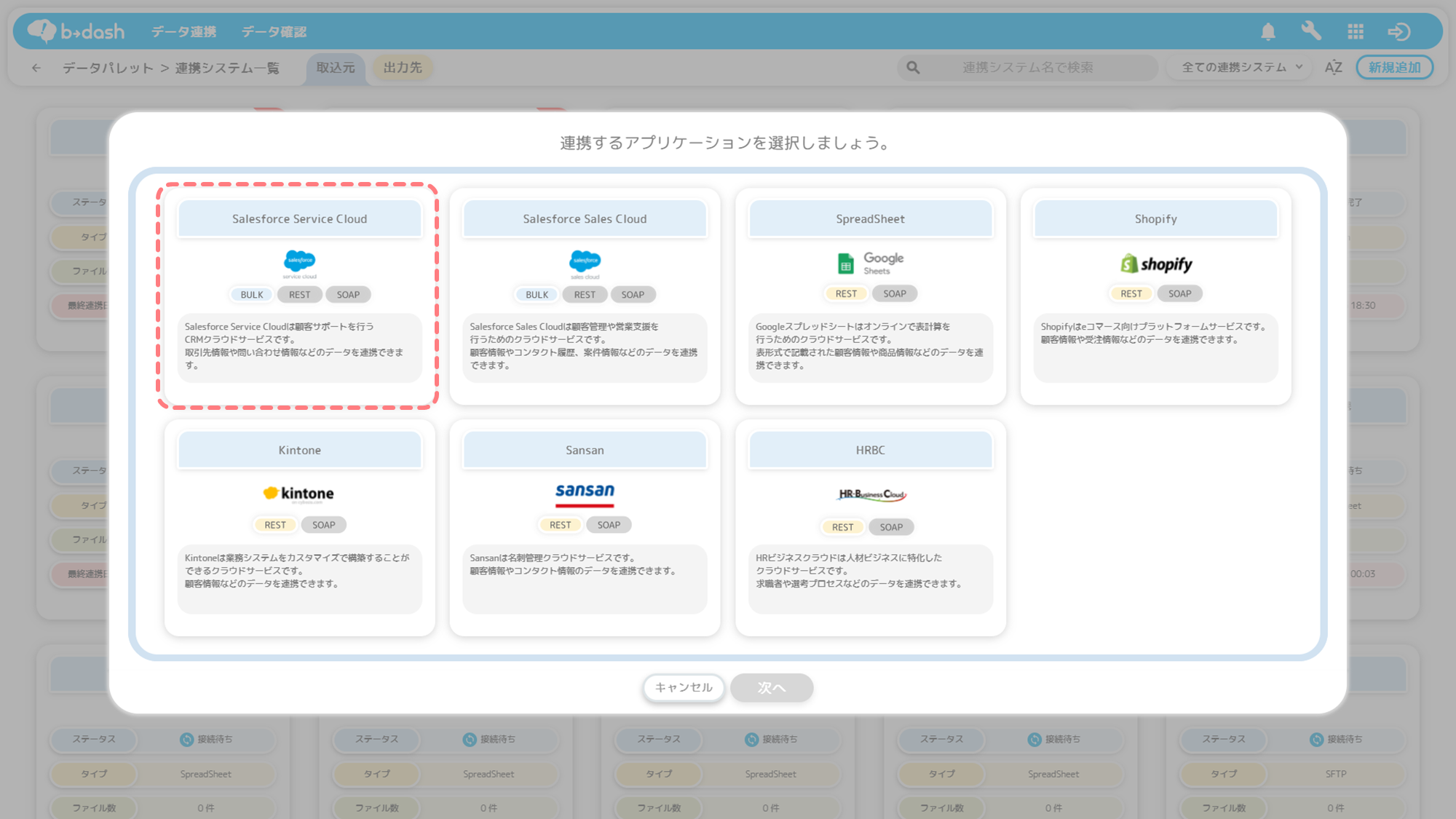
Task: Switch to the 出力先 tab
Action: [x=403, y=68]
